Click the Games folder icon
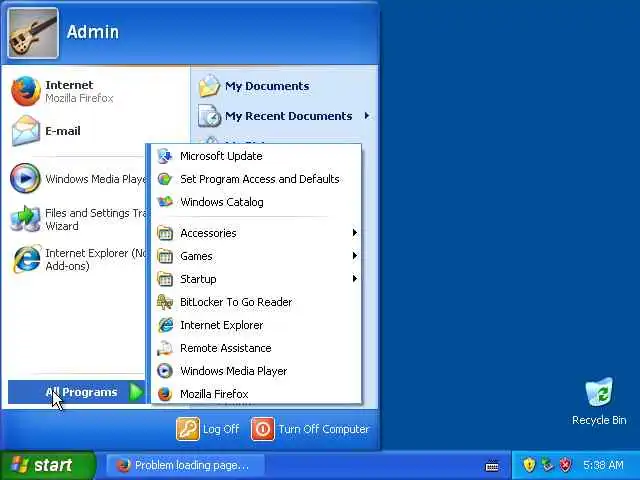The height and width of the screenshot is (480, 640). click(165, 256)
